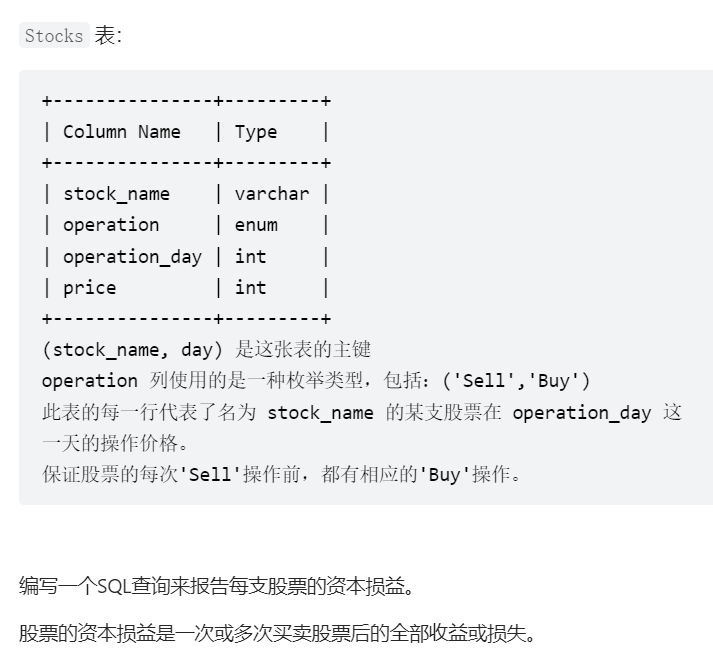Image resolution: width=713 pixels, height=655 pixels.
Task: Click "operation_day" inside the description sentence
Action: pos(581,412)
